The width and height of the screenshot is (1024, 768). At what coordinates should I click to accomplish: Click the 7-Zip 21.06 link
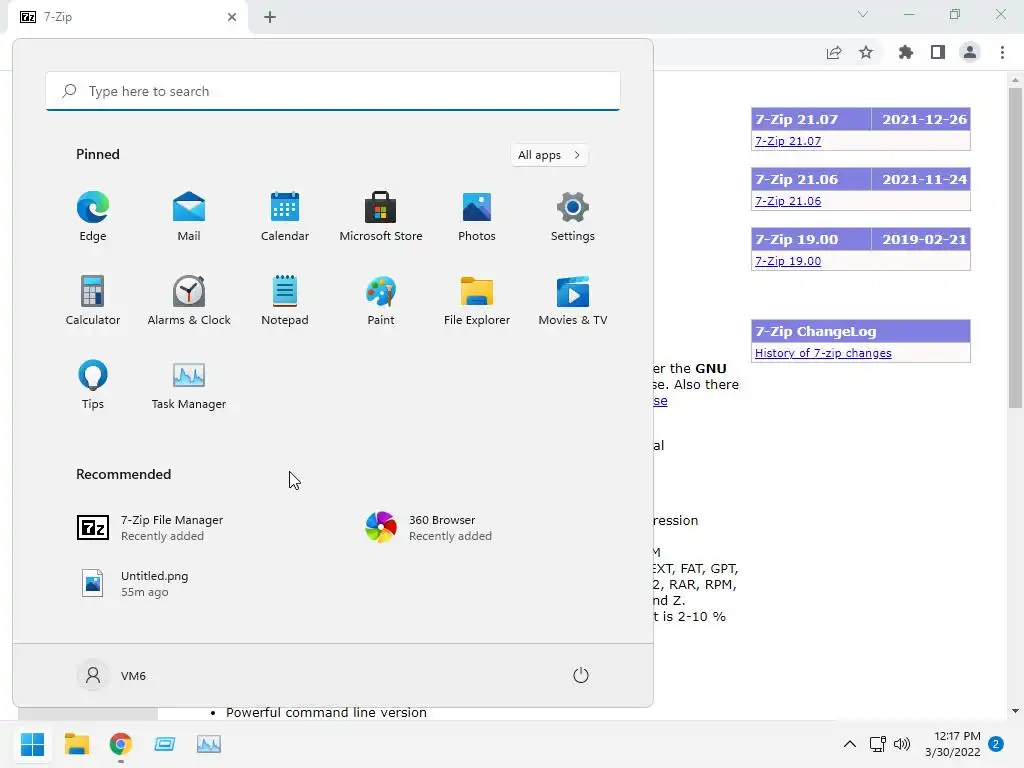coord(788,201)
